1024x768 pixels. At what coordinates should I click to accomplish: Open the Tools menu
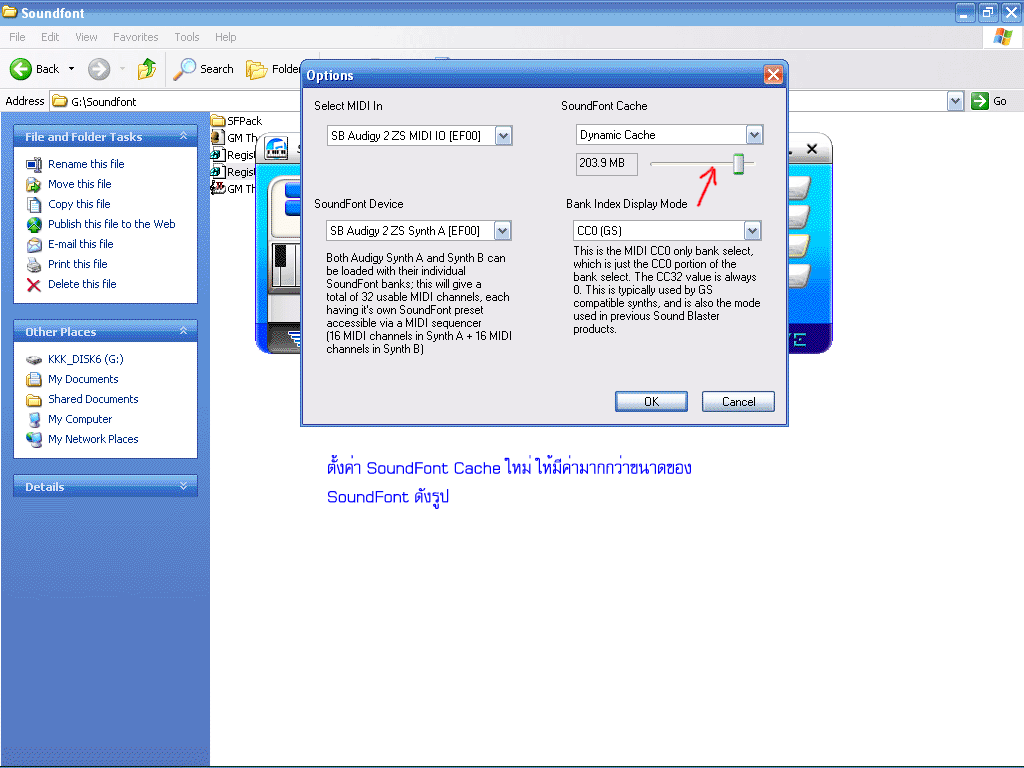point(187,37)
